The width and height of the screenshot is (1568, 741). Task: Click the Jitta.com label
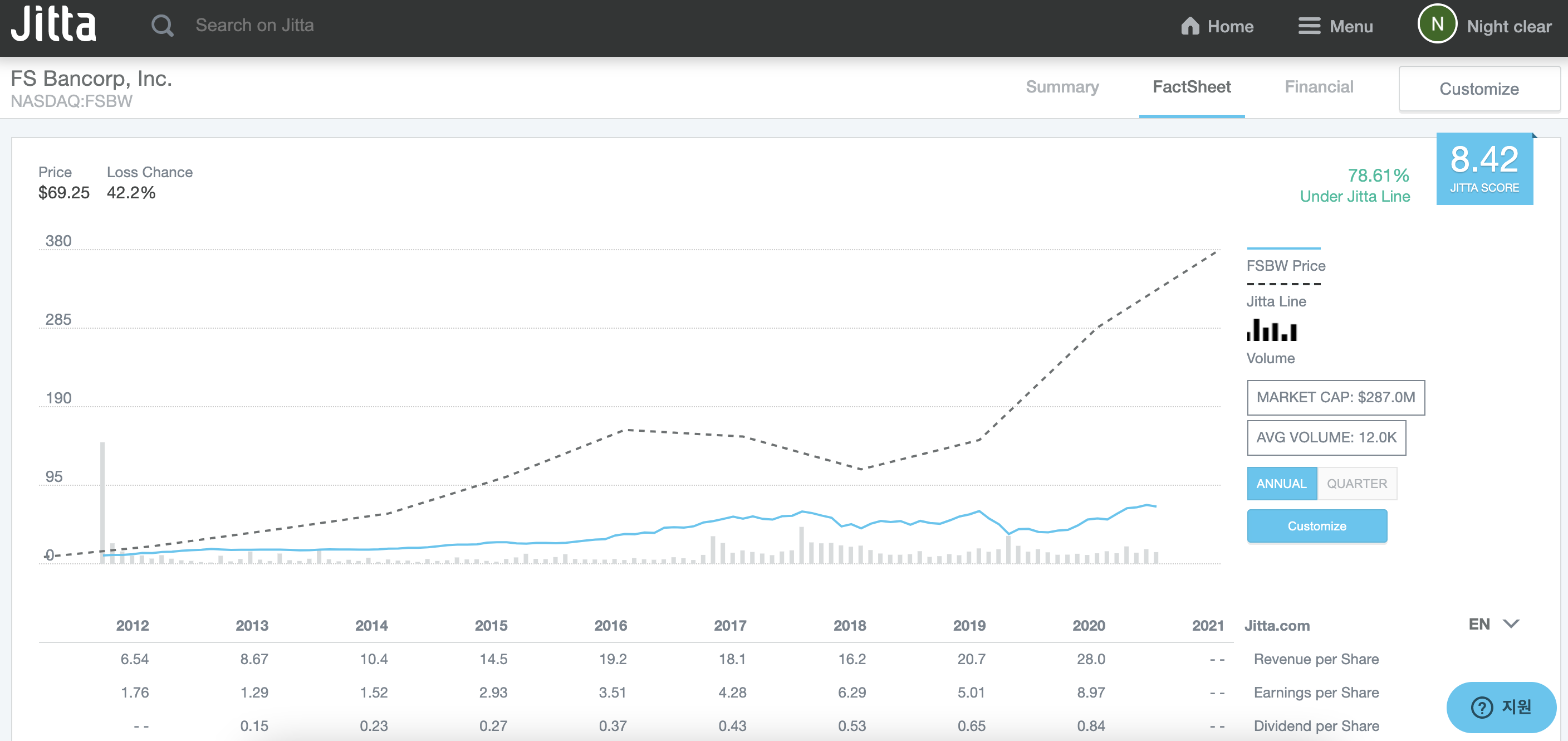(x=1276, y=625)
